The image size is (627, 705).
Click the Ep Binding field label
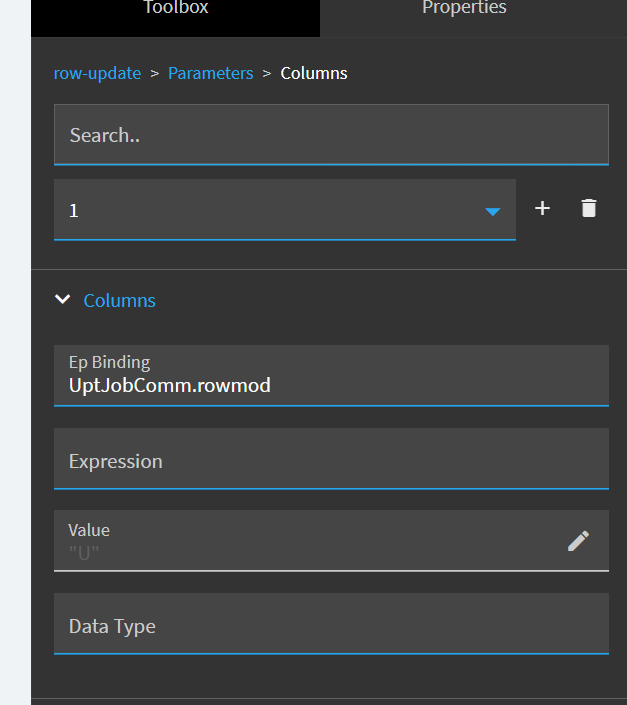pos(109,362)
